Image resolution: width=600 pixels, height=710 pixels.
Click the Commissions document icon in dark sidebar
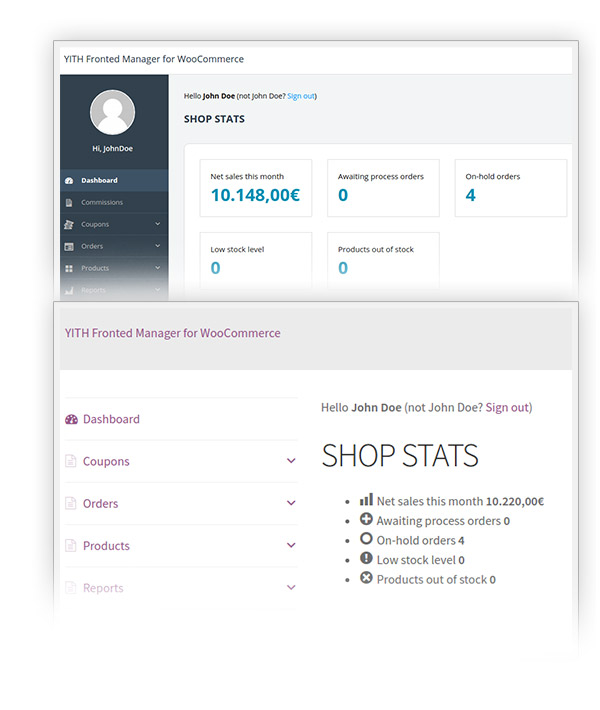[69, 203]
